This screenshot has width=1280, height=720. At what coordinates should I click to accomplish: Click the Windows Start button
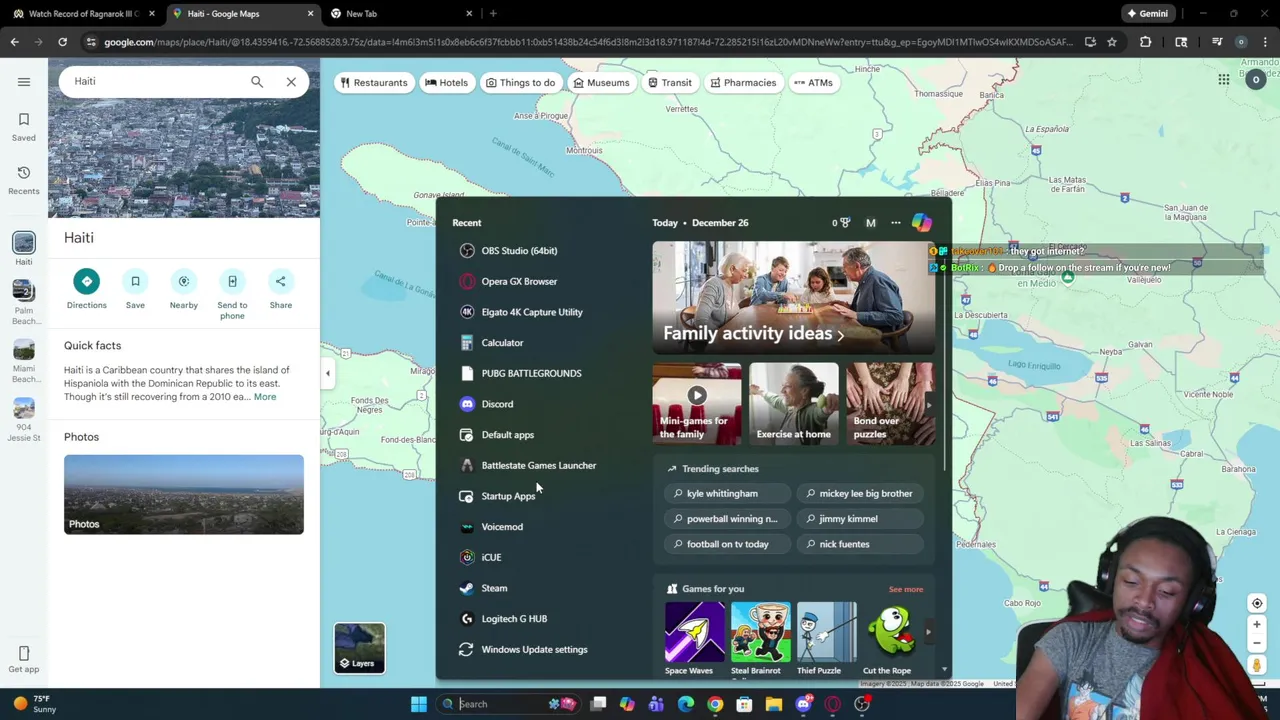(x=419, y=704)
